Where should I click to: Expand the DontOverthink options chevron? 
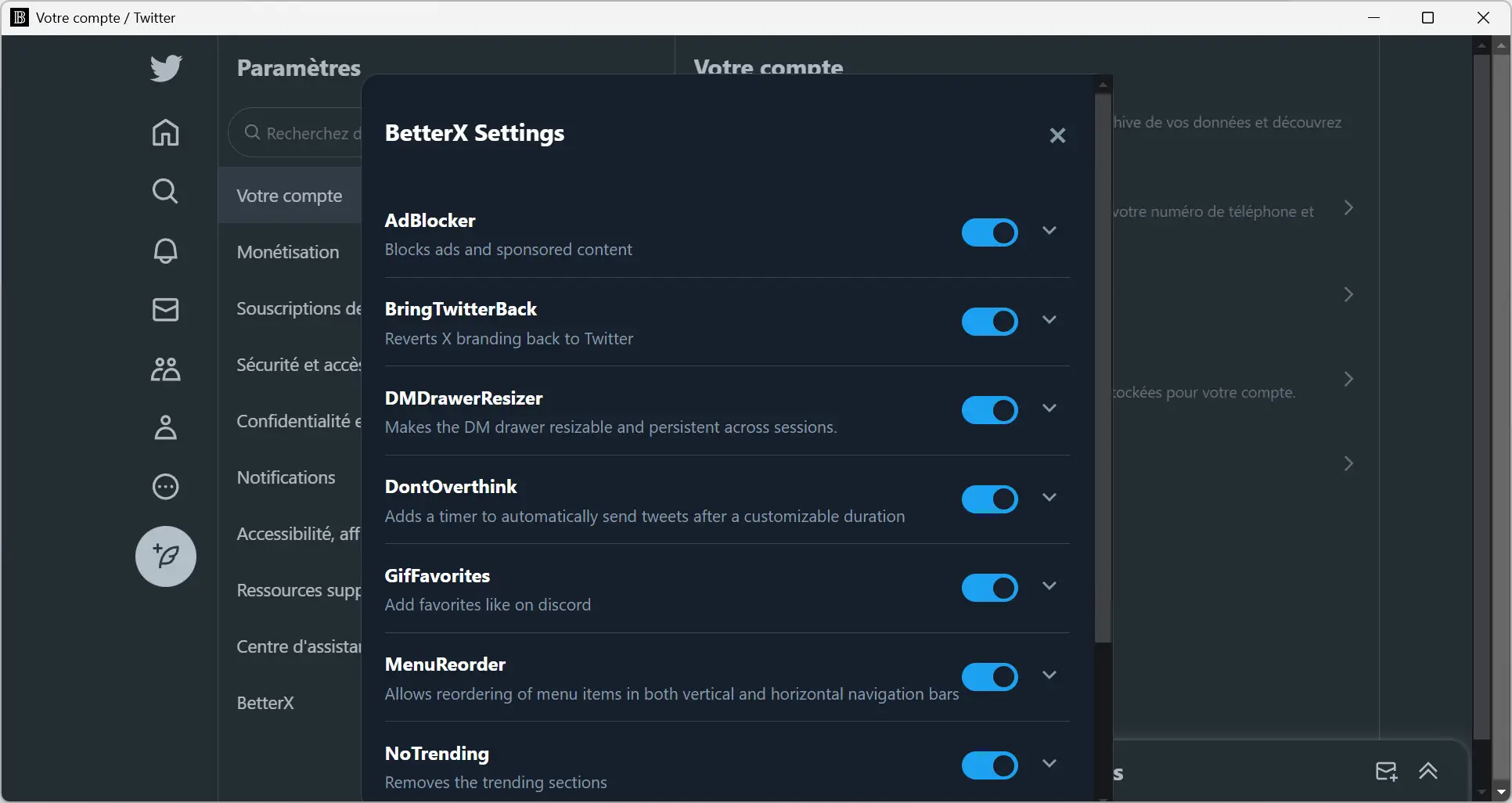click(1049, 497)
